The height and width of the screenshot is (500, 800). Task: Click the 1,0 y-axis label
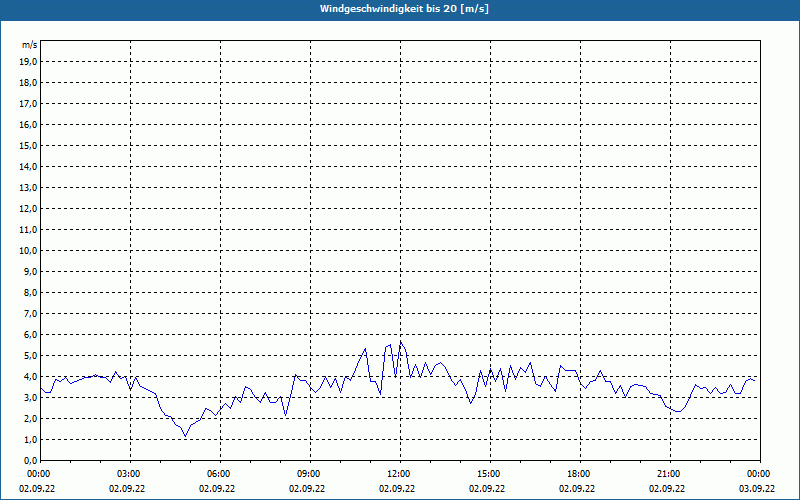(31, 440)
